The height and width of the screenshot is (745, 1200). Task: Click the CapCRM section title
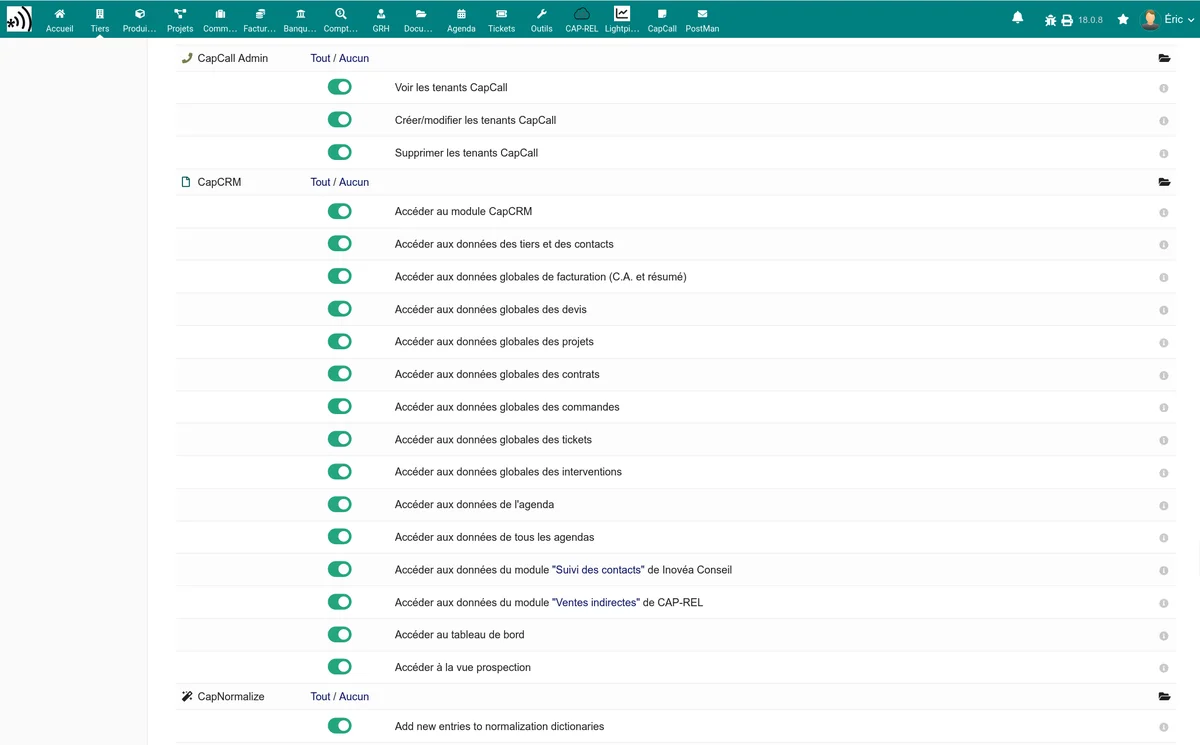coord(219,182)
